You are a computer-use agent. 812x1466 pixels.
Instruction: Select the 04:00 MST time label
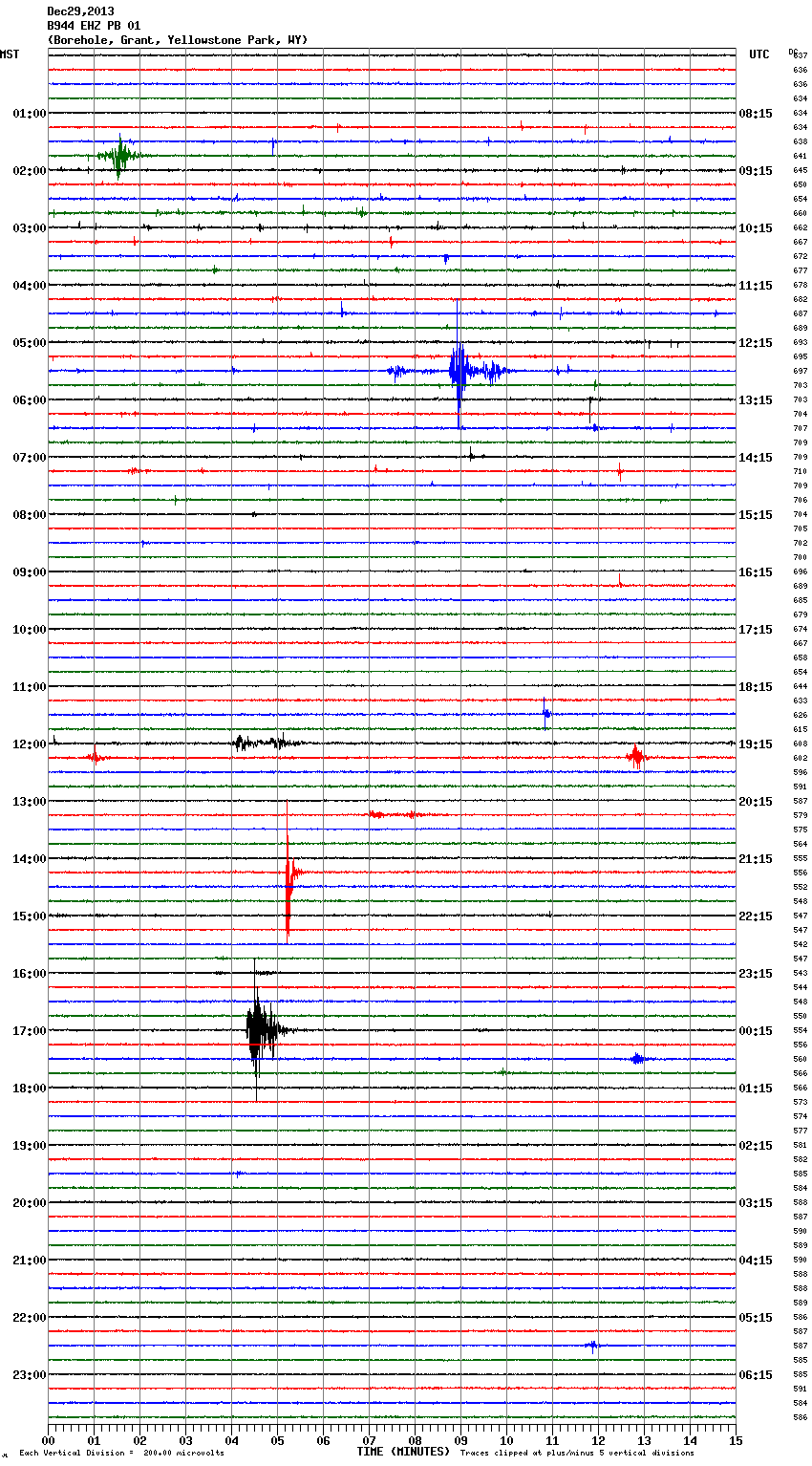coord(29,286)
